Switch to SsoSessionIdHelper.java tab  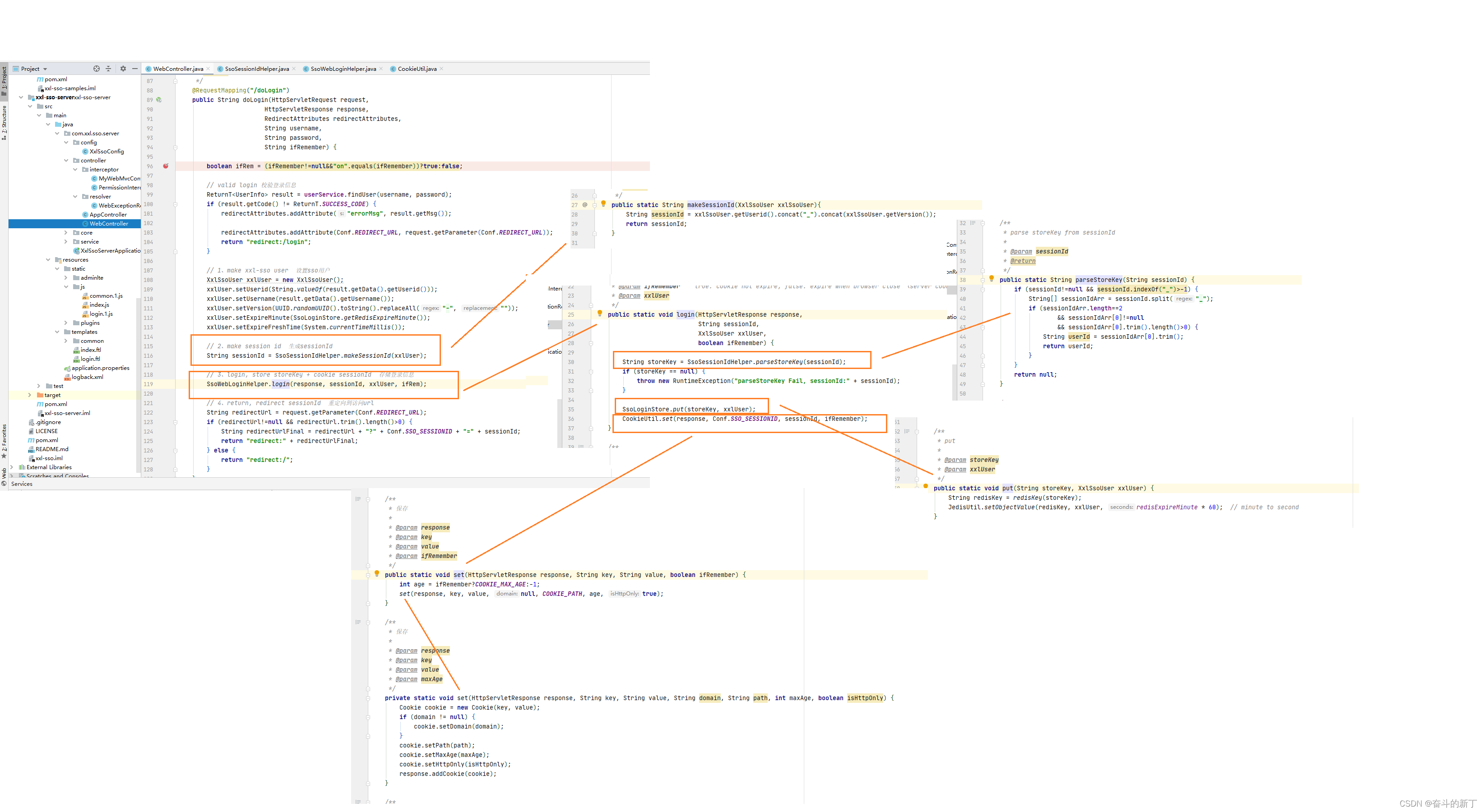(x=256, y=69)
